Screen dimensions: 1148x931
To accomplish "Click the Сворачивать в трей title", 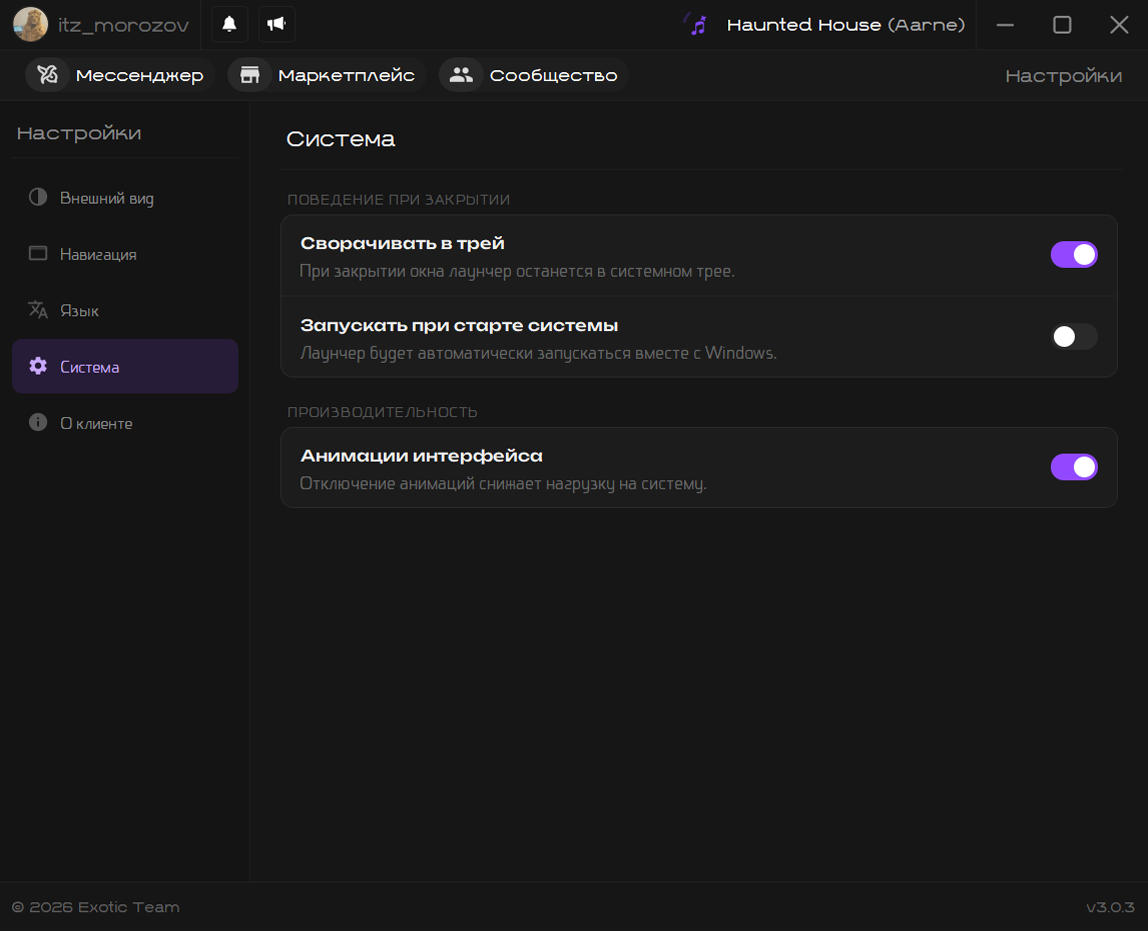I will point(402,244).
